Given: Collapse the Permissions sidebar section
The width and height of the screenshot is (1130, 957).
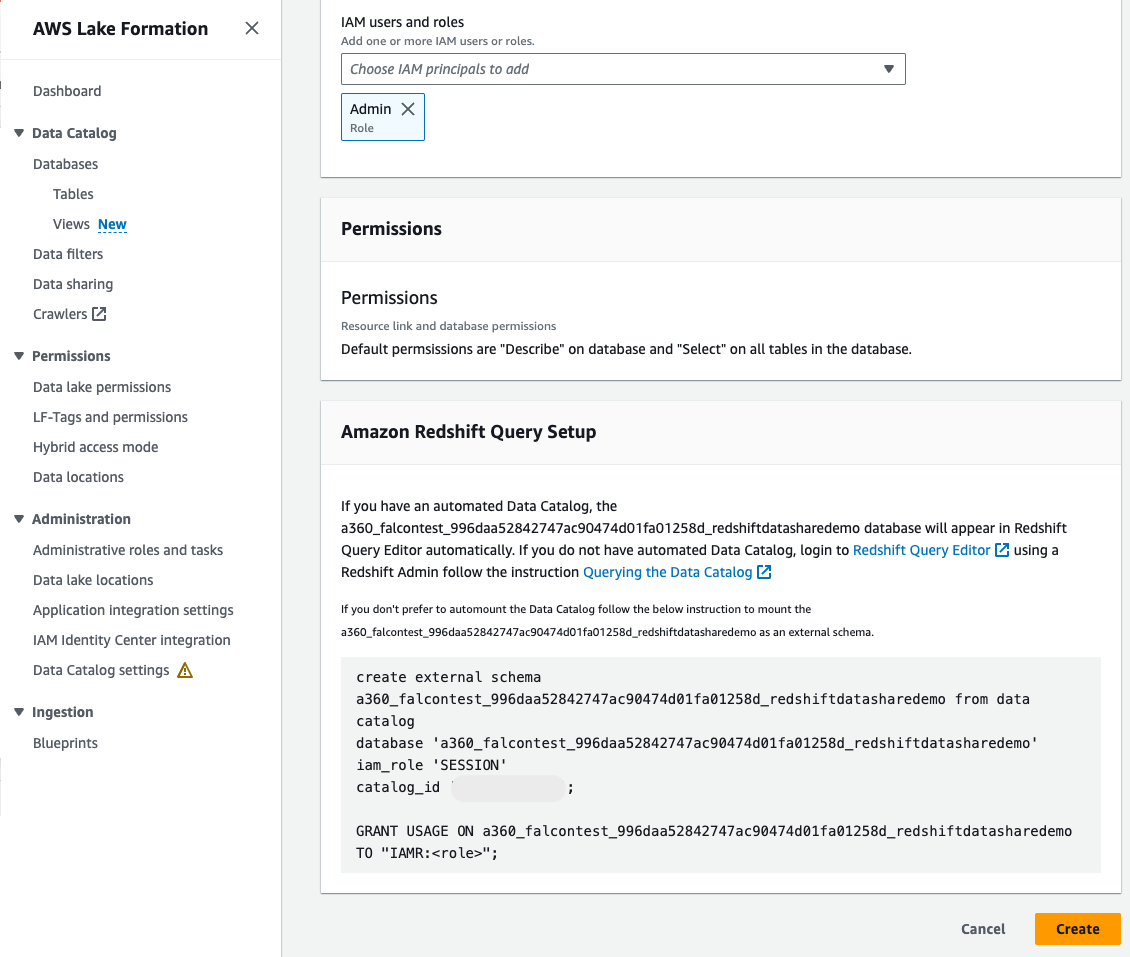Looking at the screenshot, I should tap(18, 356).
